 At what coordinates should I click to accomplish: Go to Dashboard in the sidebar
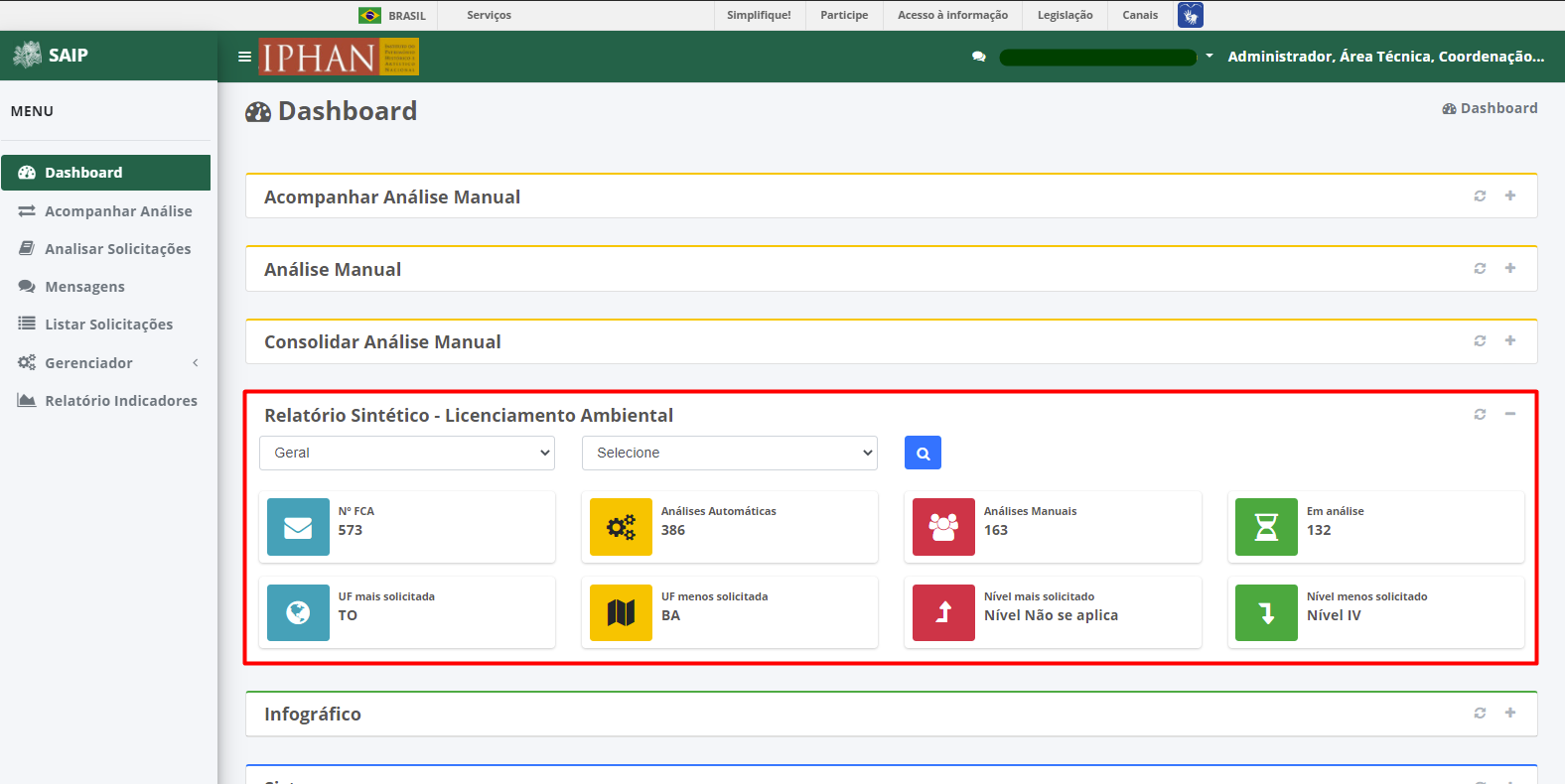point(105,173)
